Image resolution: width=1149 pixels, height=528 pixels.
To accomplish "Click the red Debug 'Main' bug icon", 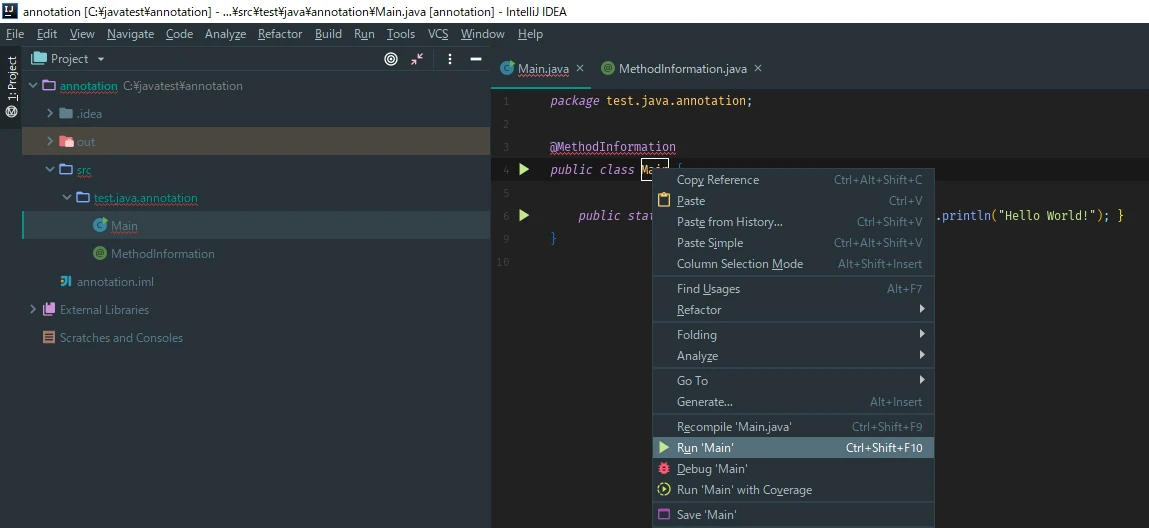I will [x=664, y=469].
